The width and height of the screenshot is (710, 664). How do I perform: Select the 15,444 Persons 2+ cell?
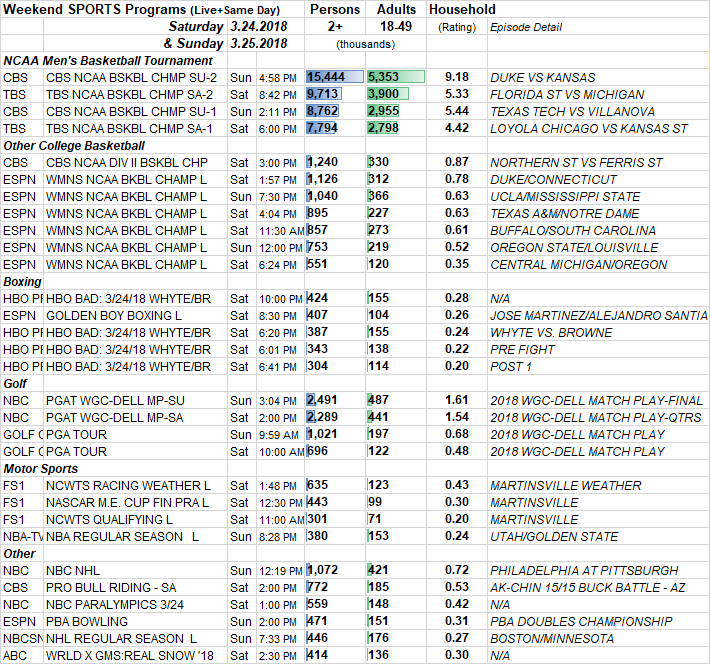(x=335, y=77)
